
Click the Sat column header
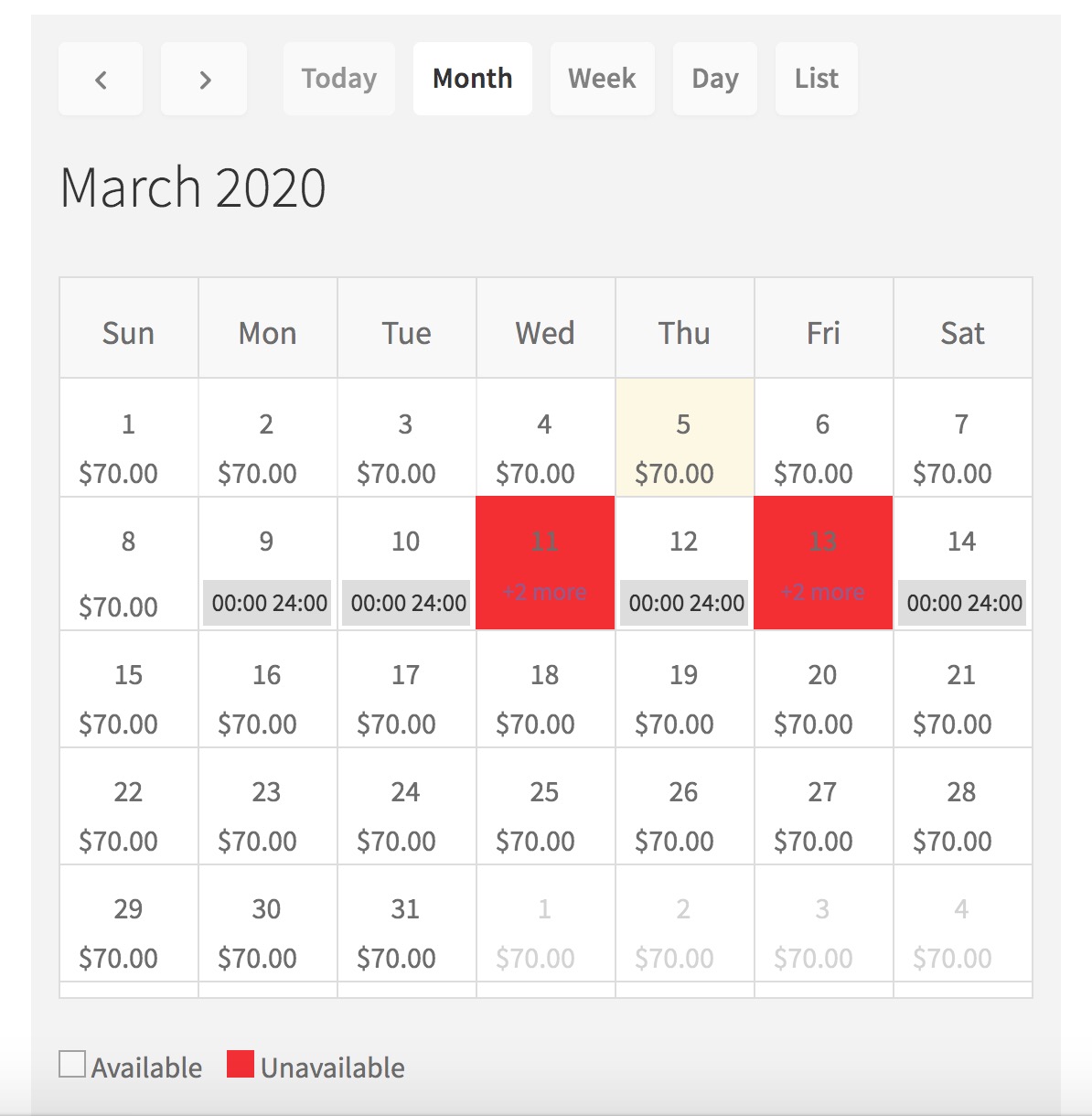962,333
